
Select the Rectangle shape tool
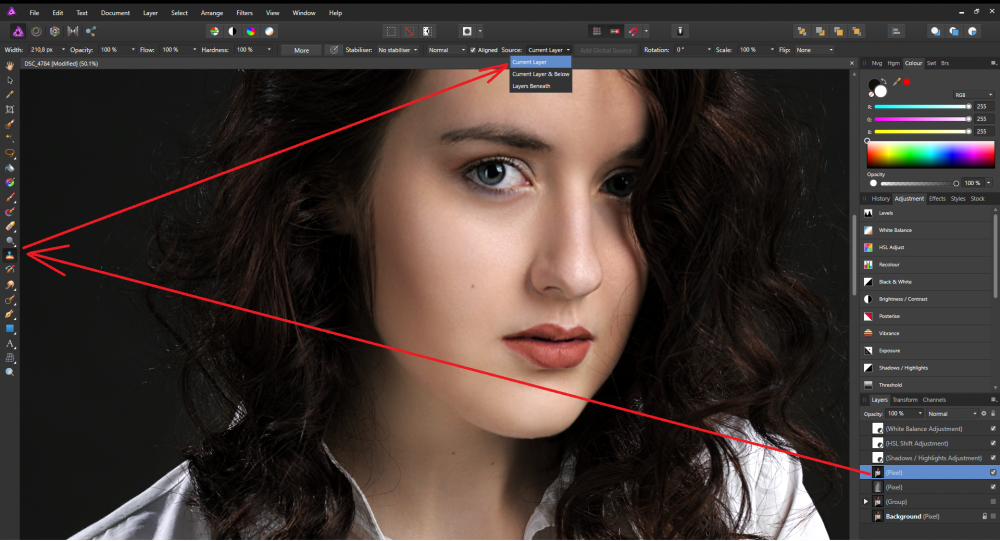tap(10, 329)
